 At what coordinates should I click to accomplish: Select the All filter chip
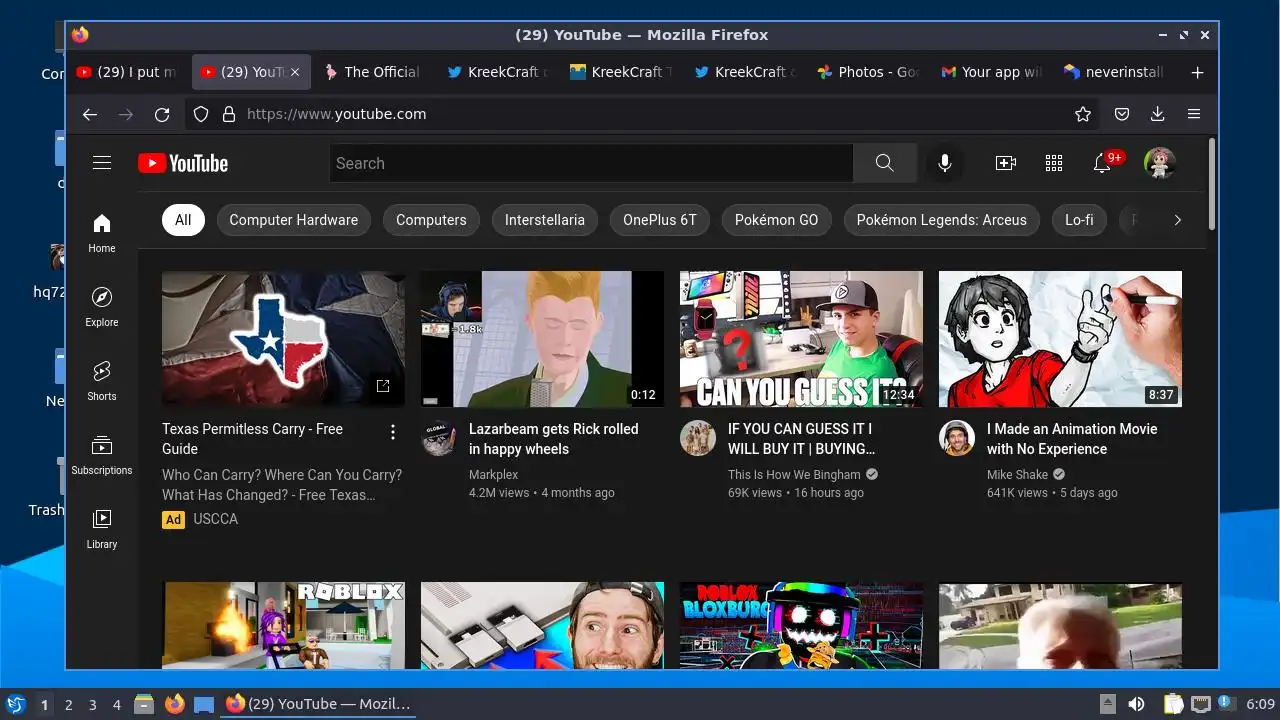pyautogui.click(x=183, y=220)
